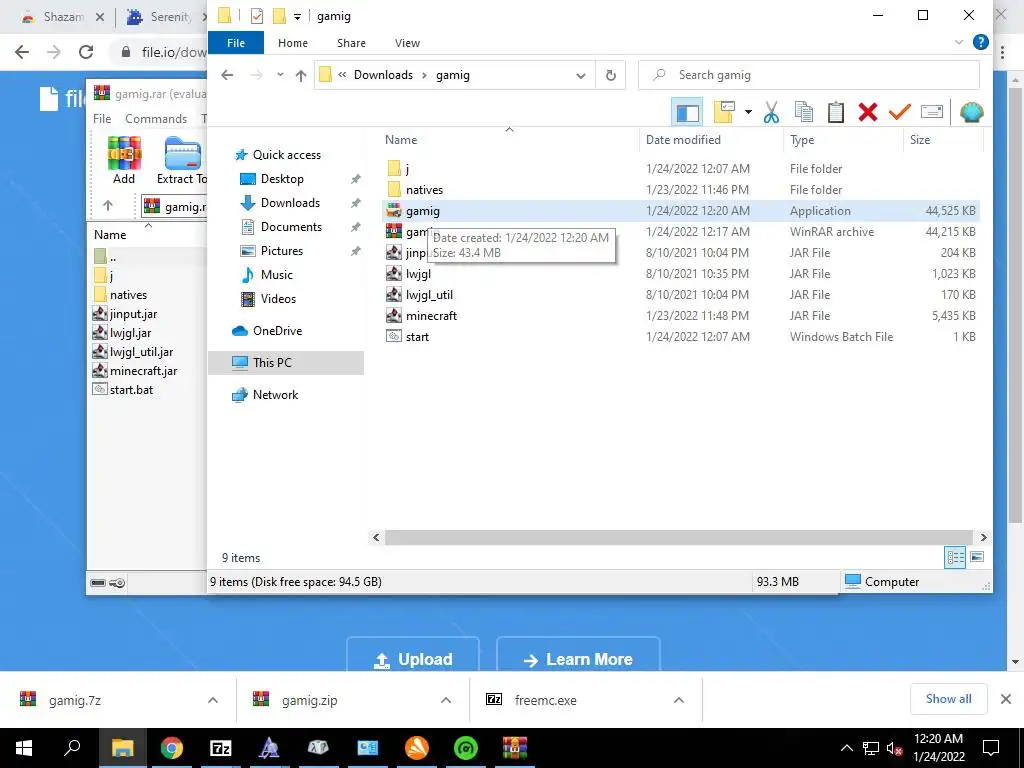
Task: Open quick access toolbar customize dropdown
Action: pos(297,16)
